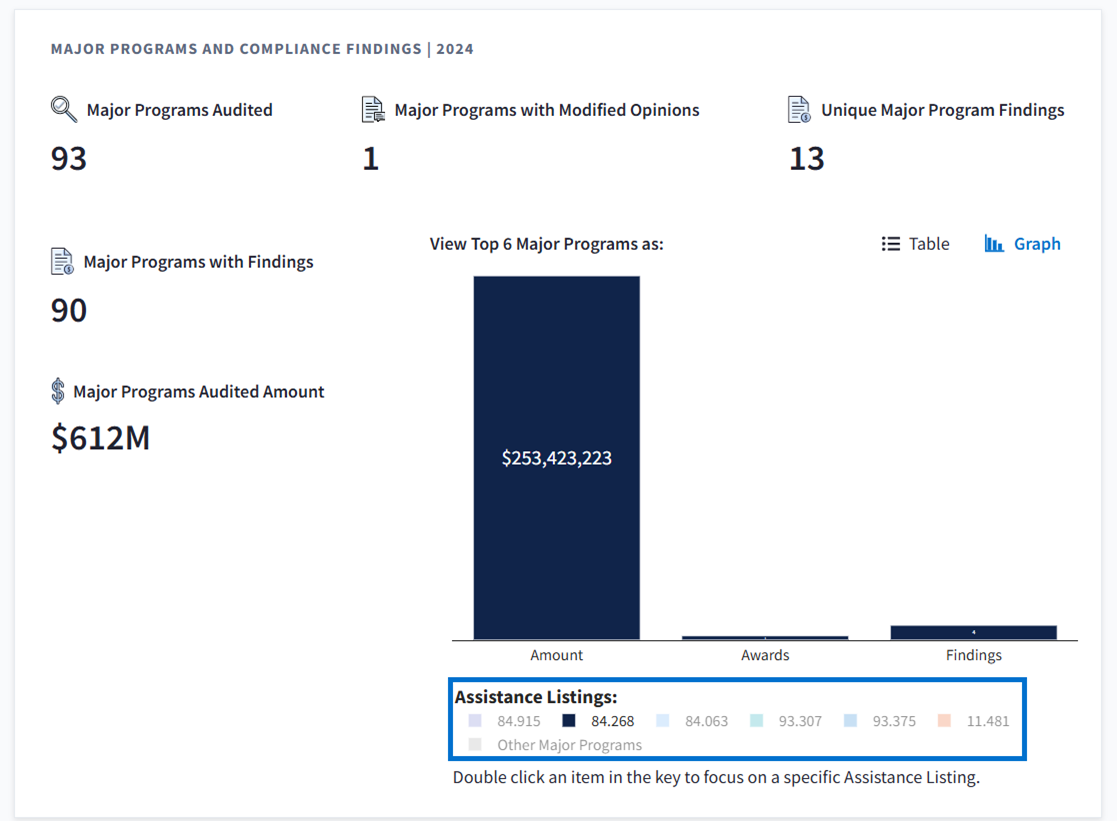Click the 84.063 legend label
Screen dimensions: 1117x821
[706, 721]
